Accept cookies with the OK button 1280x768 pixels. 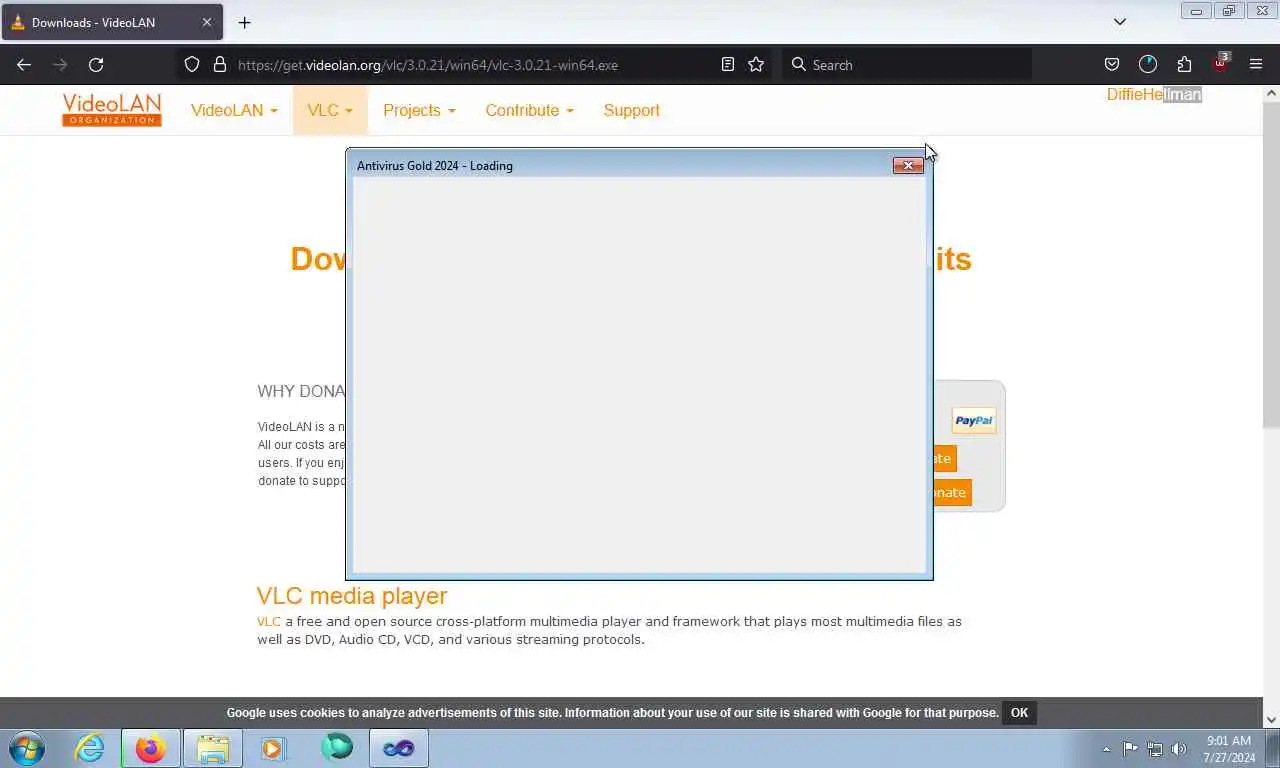(1019, 713)
